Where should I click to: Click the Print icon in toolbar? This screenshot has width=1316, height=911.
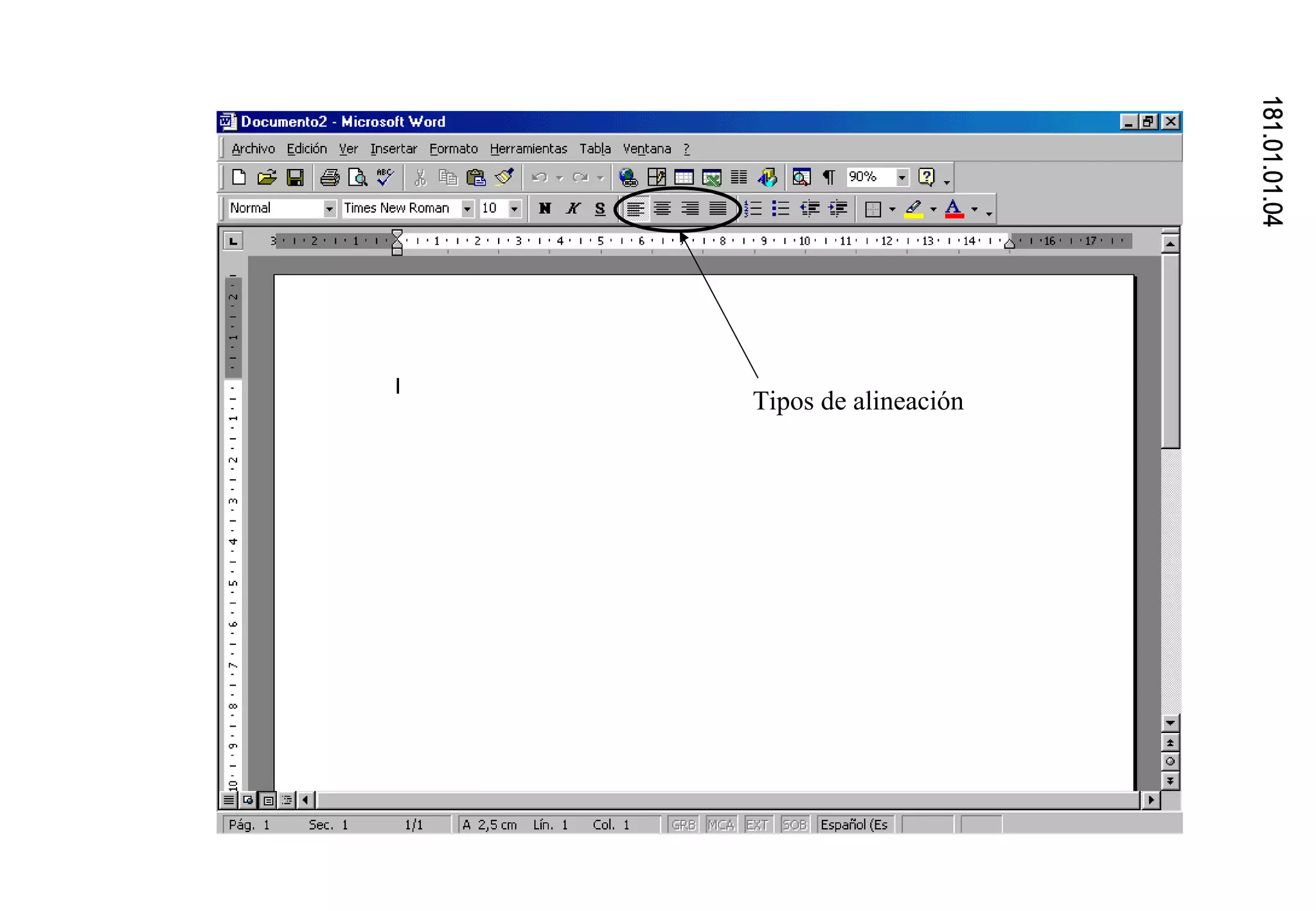click(x=330, y=177)
